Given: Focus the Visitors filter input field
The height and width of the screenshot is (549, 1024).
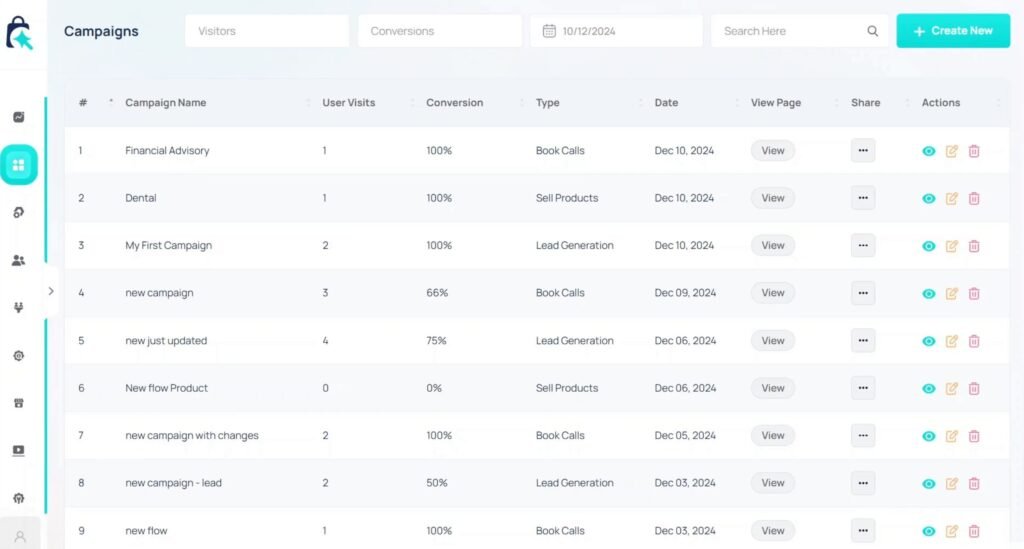Looking at the screenshot, I should tap(266, 31).
